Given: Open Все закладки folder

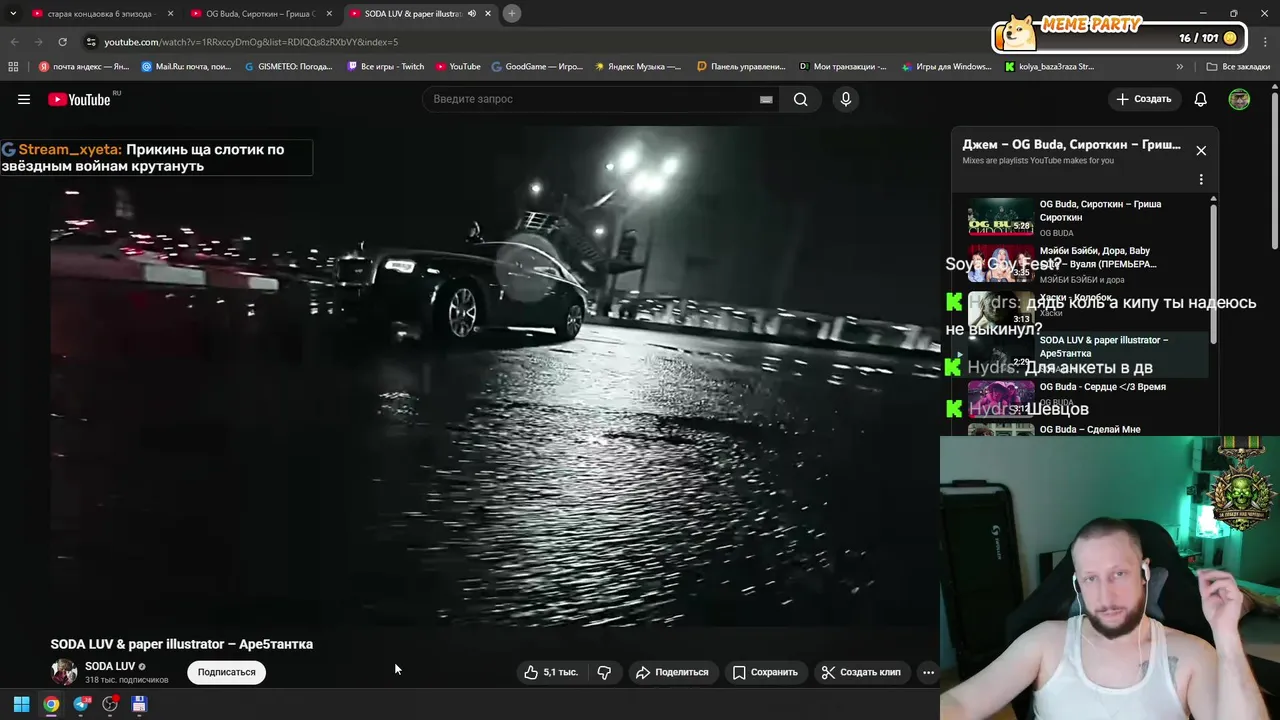Looking at the screenshot, I should point(1238,67).
